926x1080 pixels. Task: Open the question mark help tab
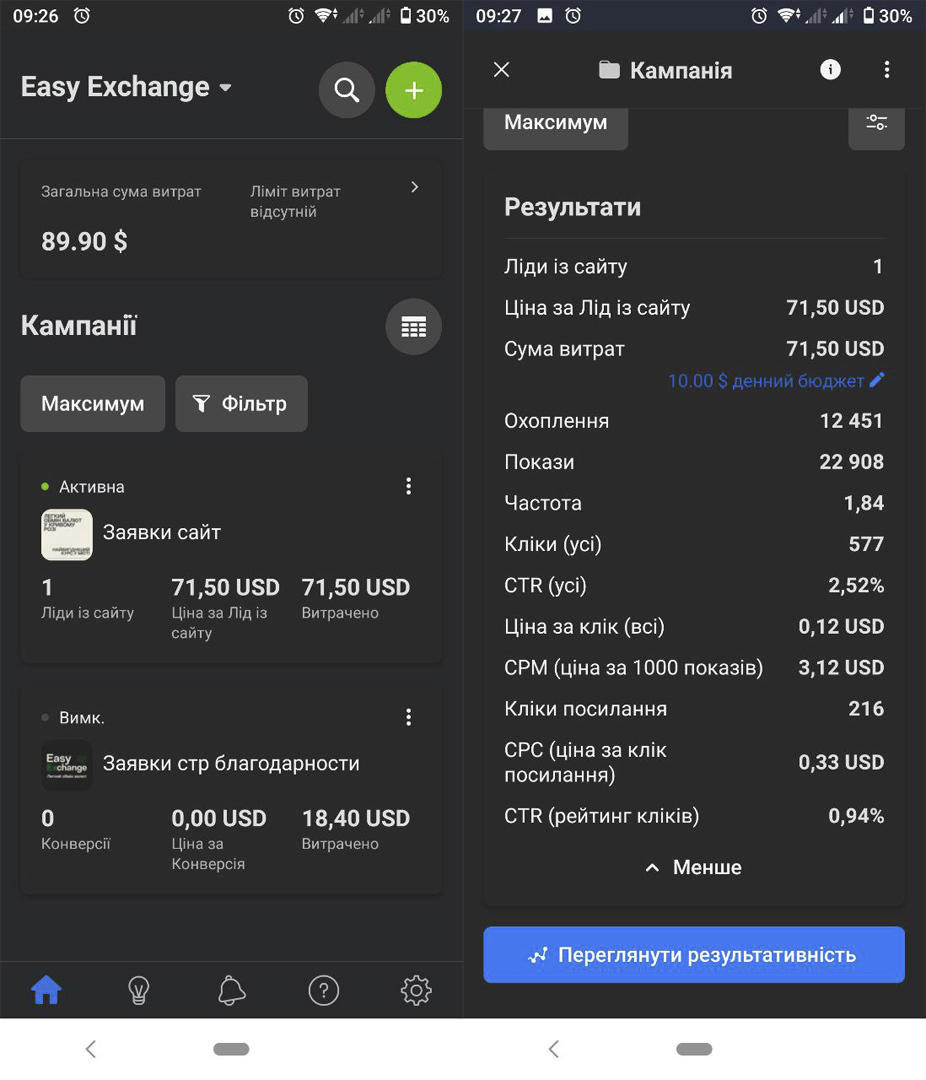[324, 990]
